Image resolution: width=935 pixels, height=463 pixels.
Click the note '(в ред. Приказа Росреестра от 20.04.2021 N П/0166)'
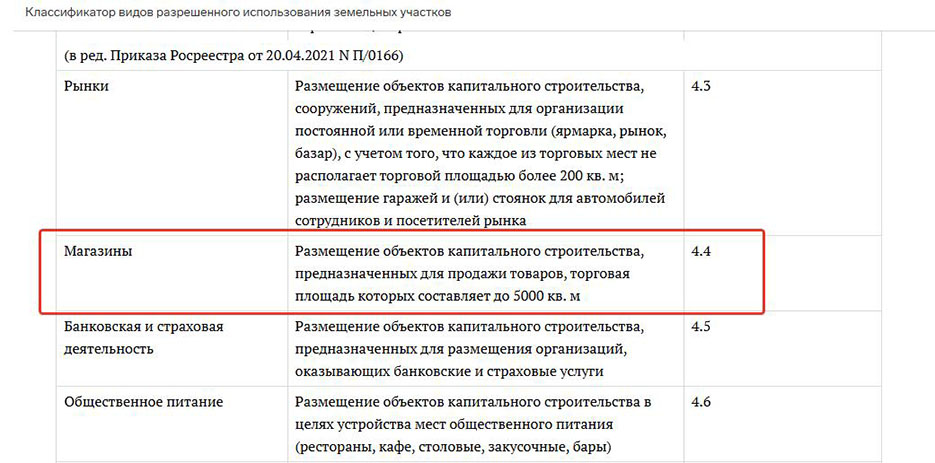click(234, 56)
